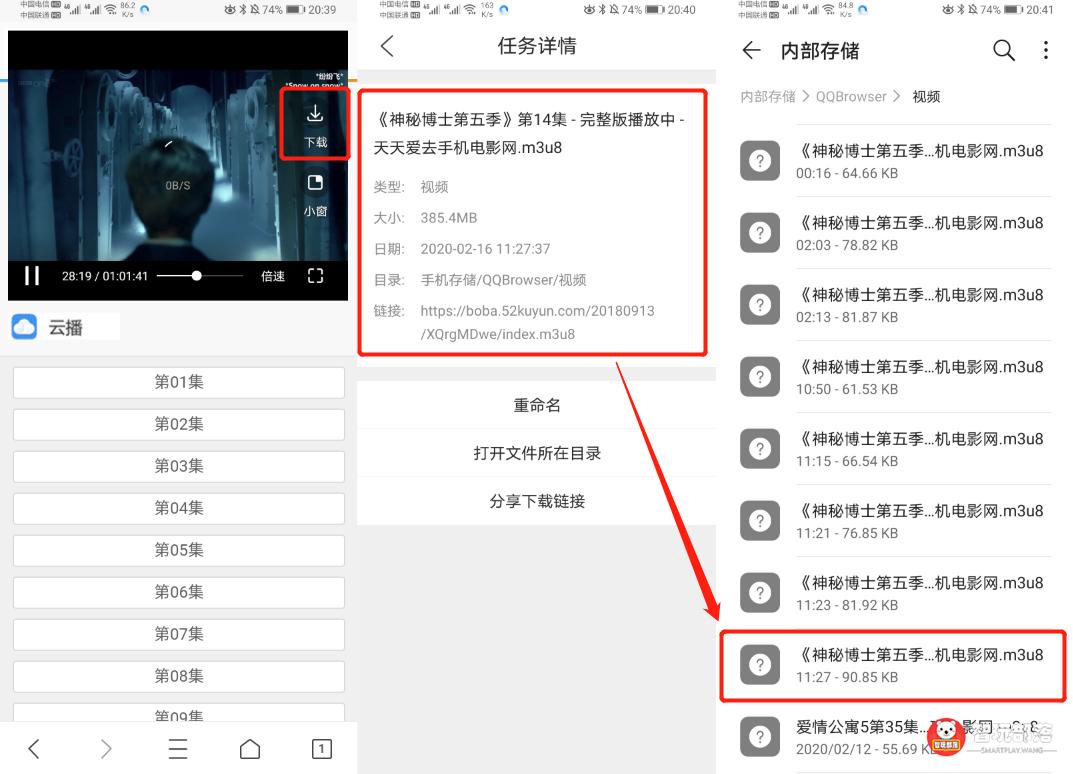Image resolution: width=1073 pixels, height=774 pixels.
Task: Tap 分享下载链接 to share the download link
Action: click(x=535, y=501)
